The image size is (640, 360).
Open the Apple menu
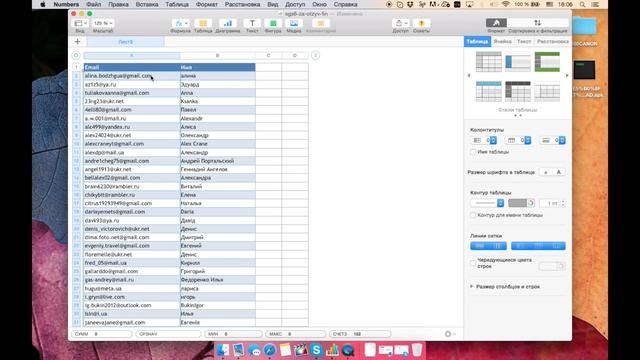point(43,4)
